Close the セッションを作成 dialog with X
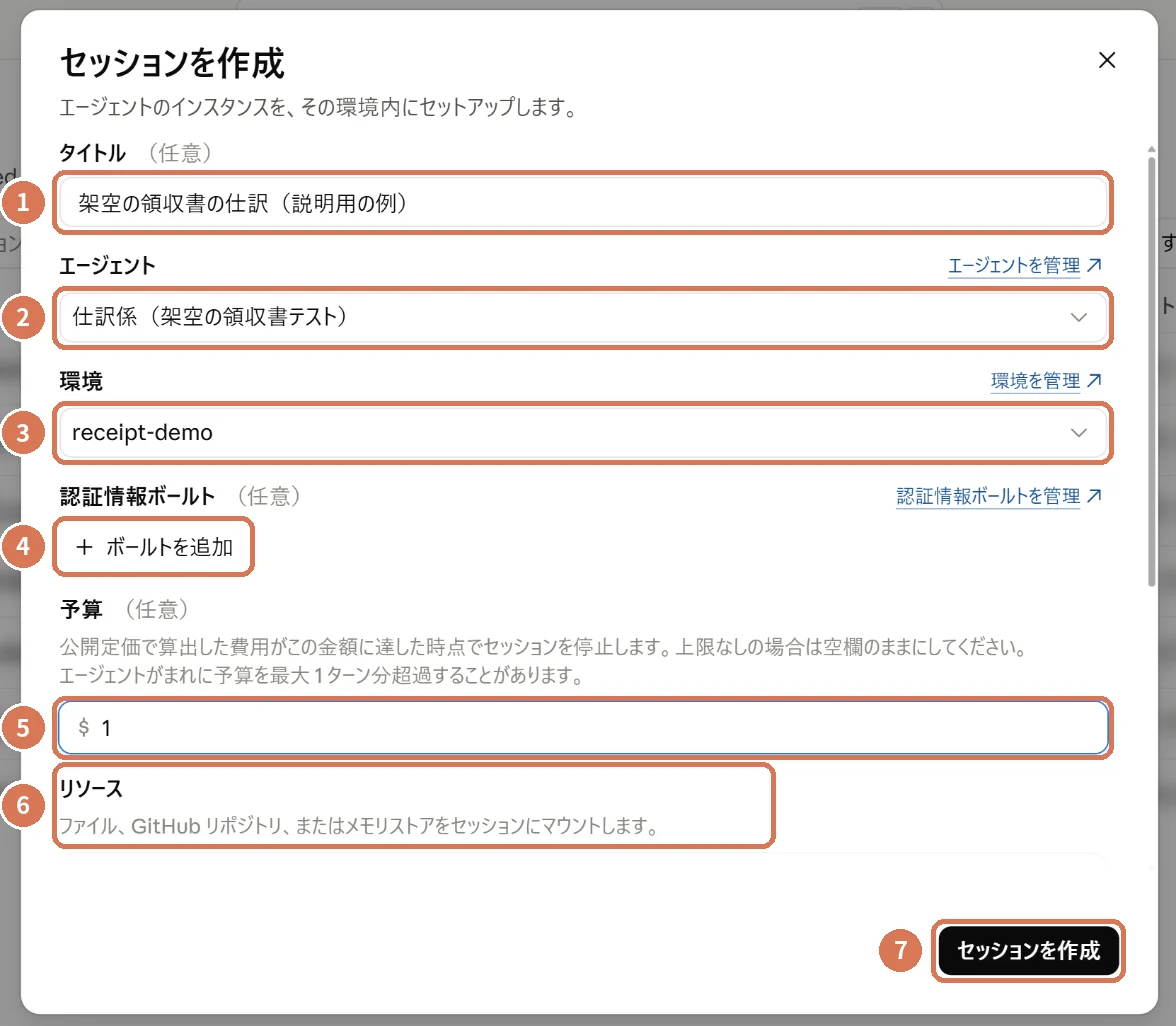Screen dimensions: 1176x1026 pos(1106,60)
